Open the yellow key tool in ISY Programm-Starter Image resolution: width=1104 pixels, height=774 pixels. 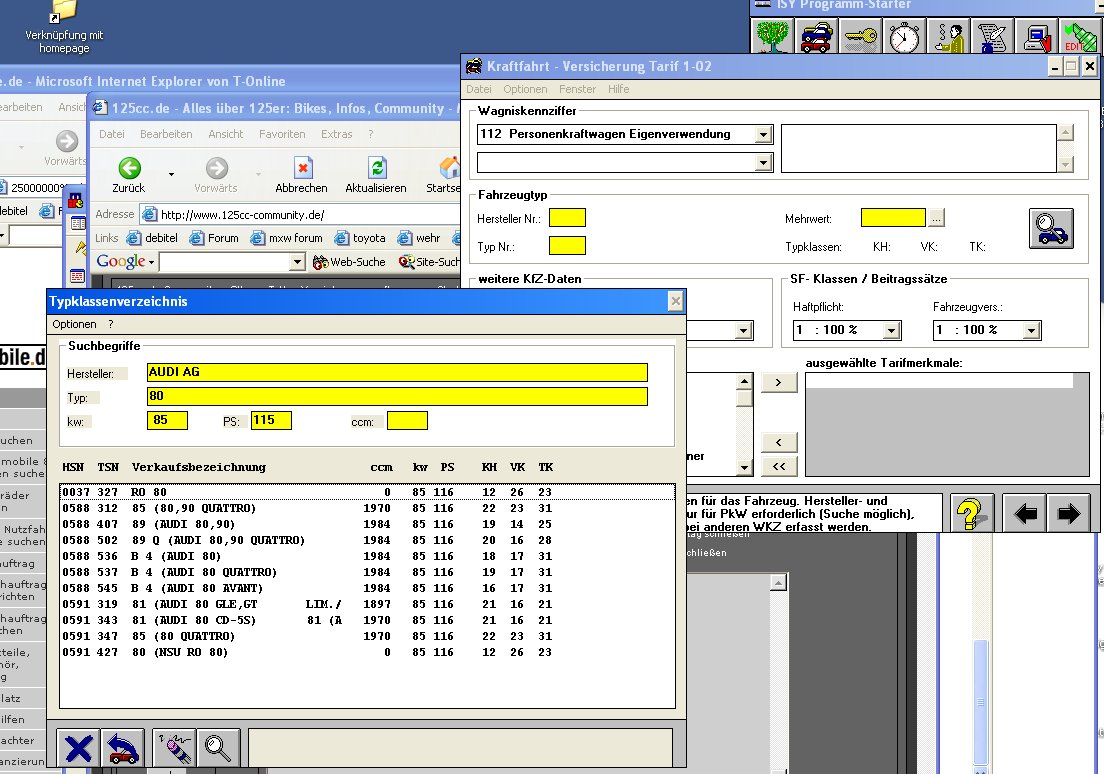tap(860, 36)
